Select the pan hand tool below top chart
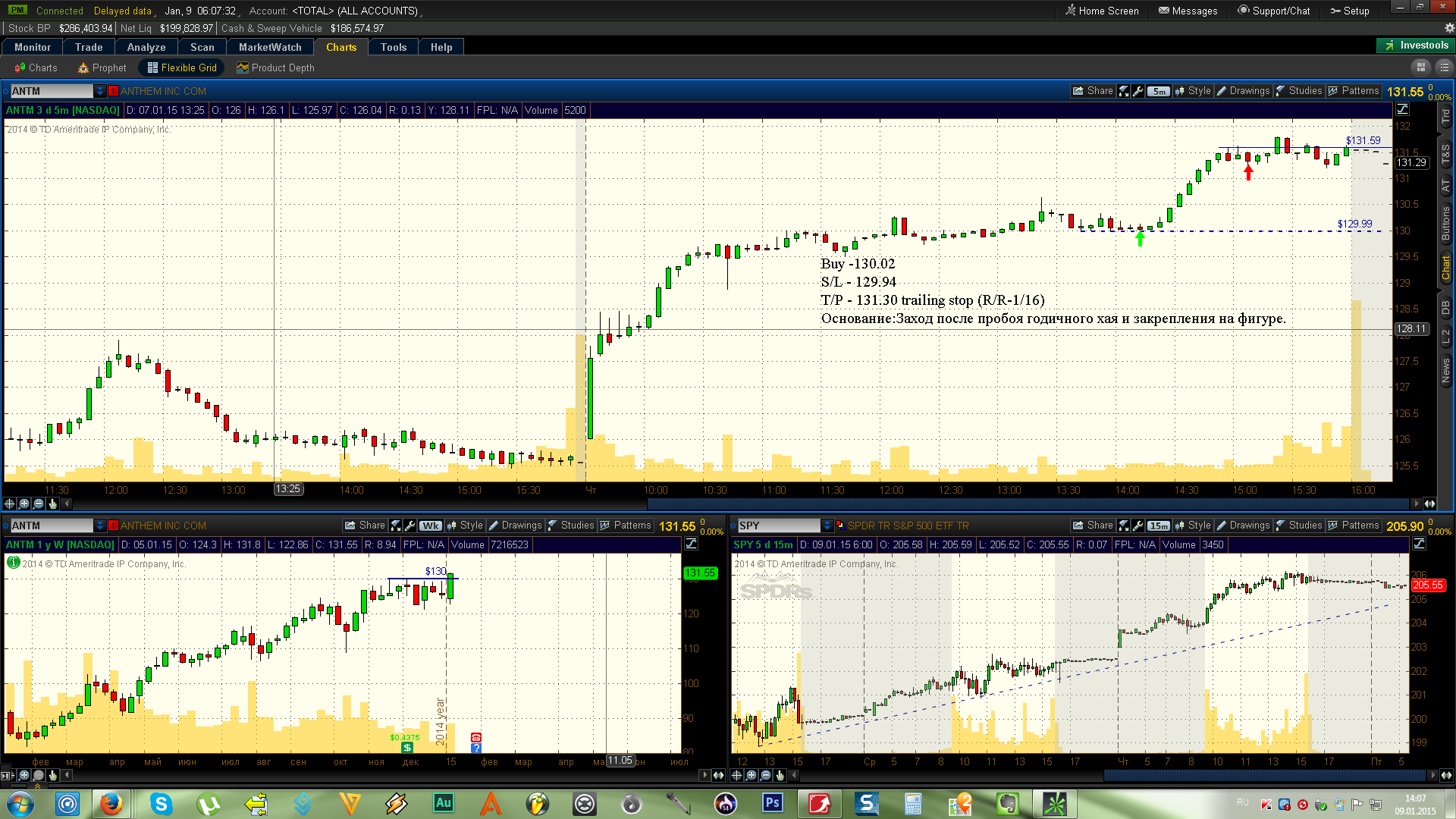This screenshot has width=1456, height=819. coord(52,504)
